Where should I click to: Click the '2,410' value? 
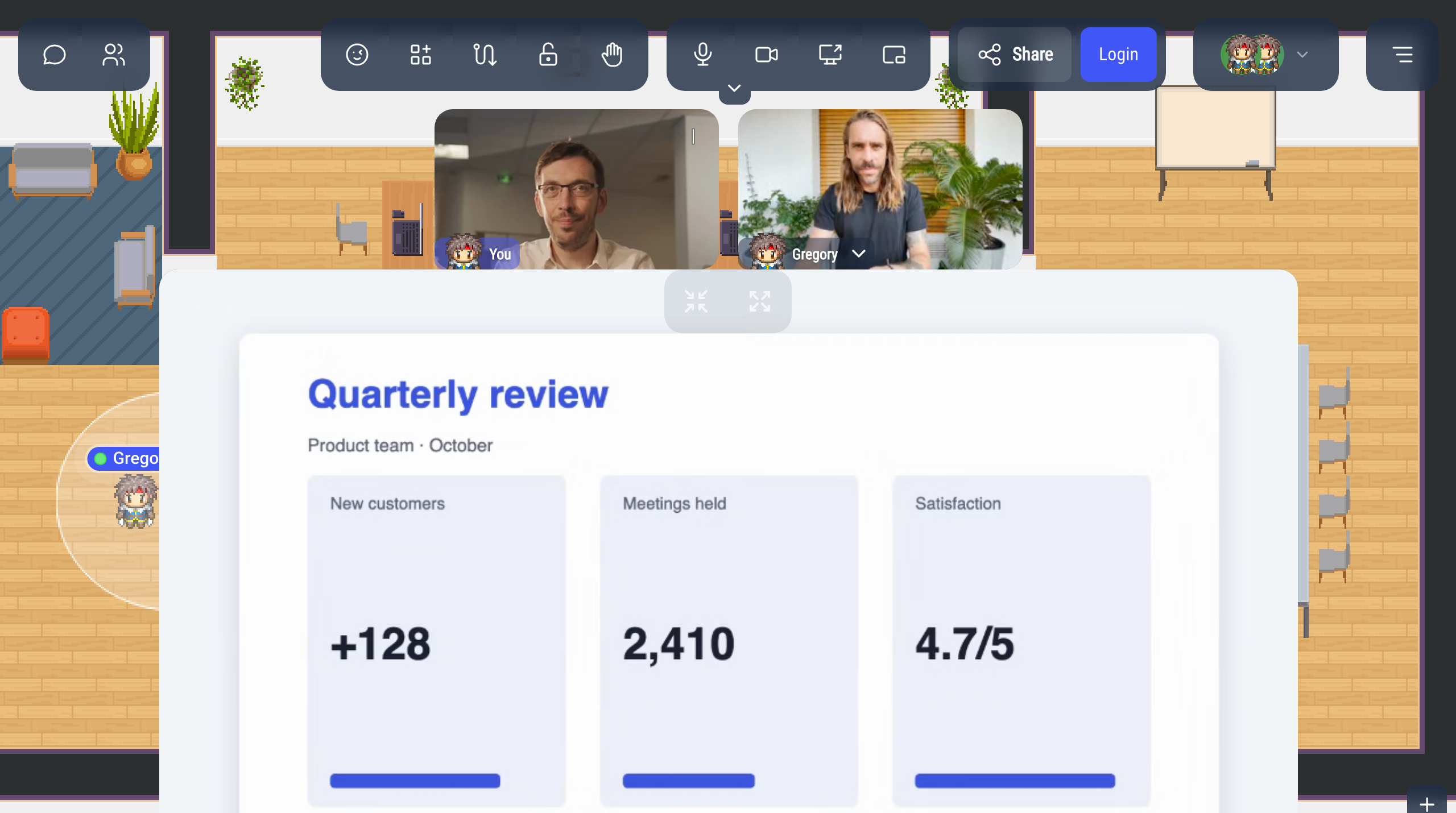pos(679,644)
